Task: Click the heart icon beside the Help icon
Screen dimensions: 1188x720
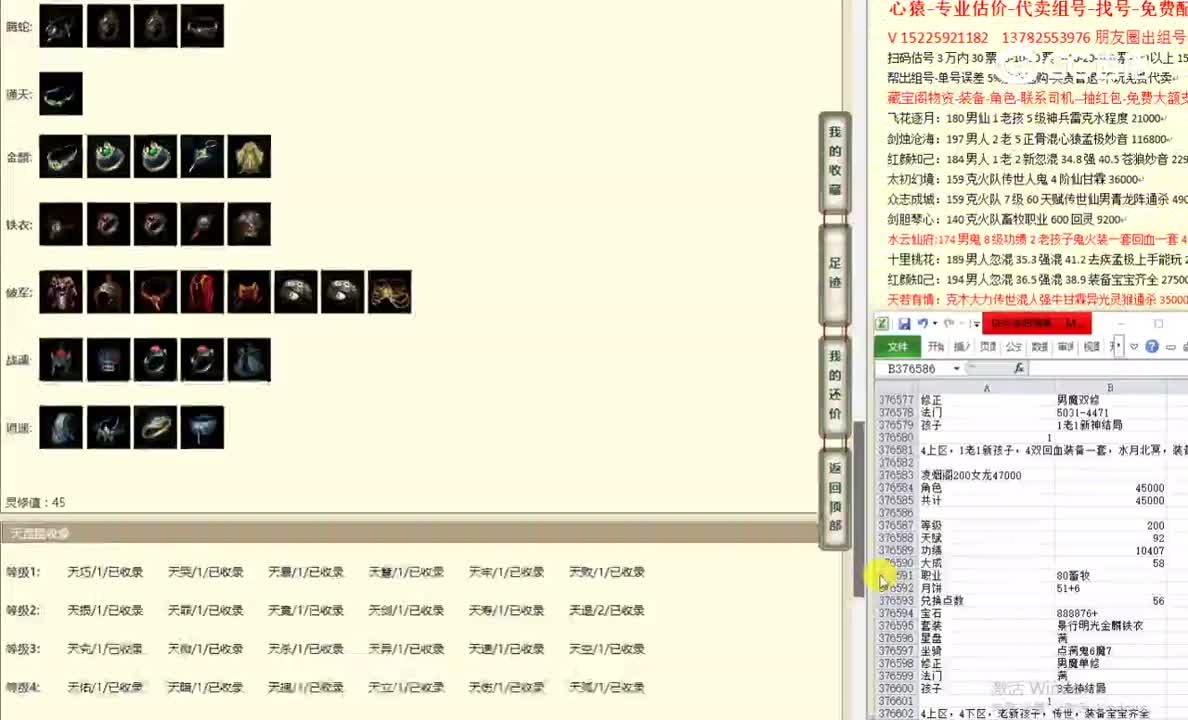Action: point(1134,346)
